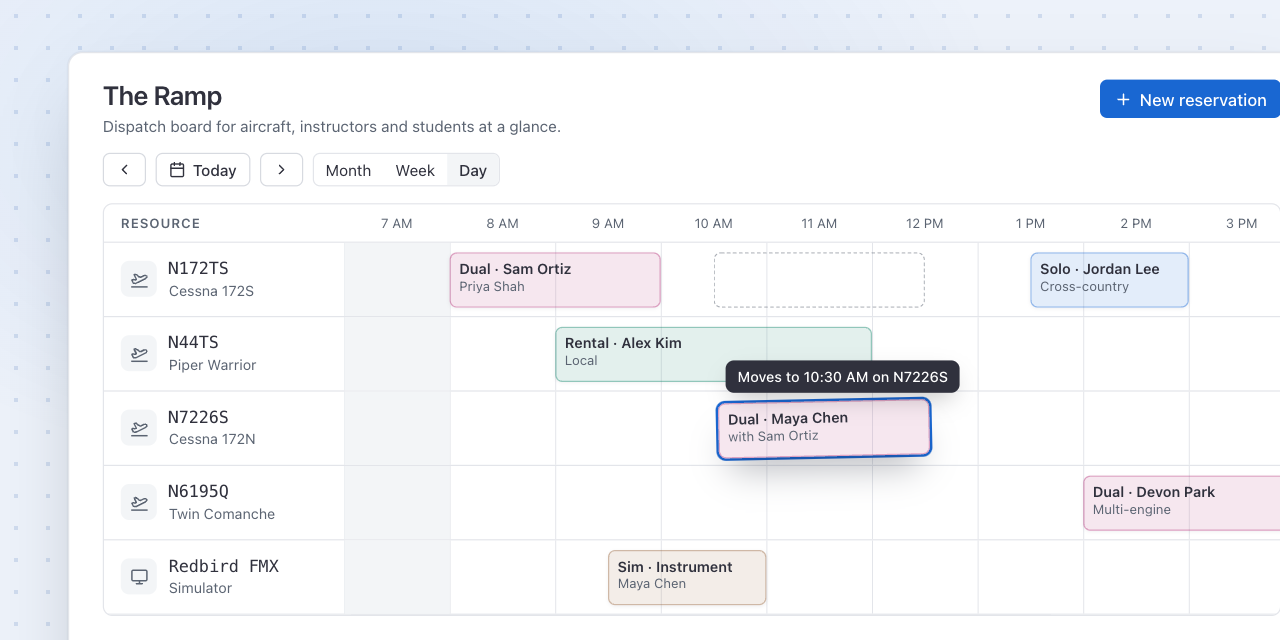Click the plus icon in New reservation

(x=1123, y=100)
